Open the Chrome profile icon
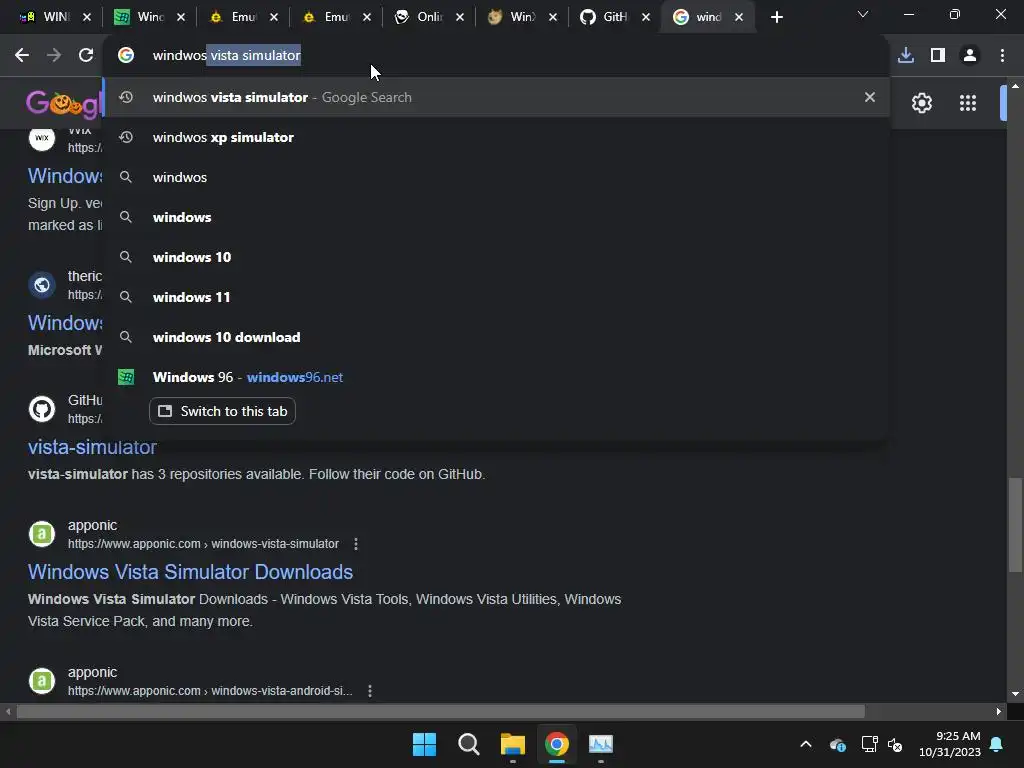Screen dimensions: 1024x768 tap(970, 56)
